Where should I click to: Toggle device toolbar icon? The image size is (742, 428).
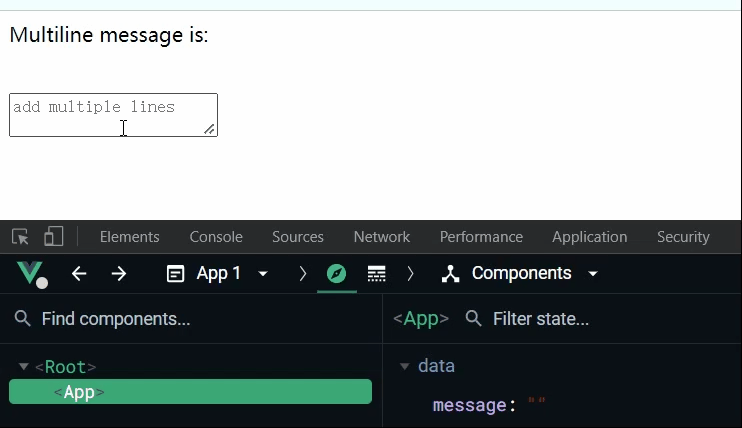pos(53,237)
